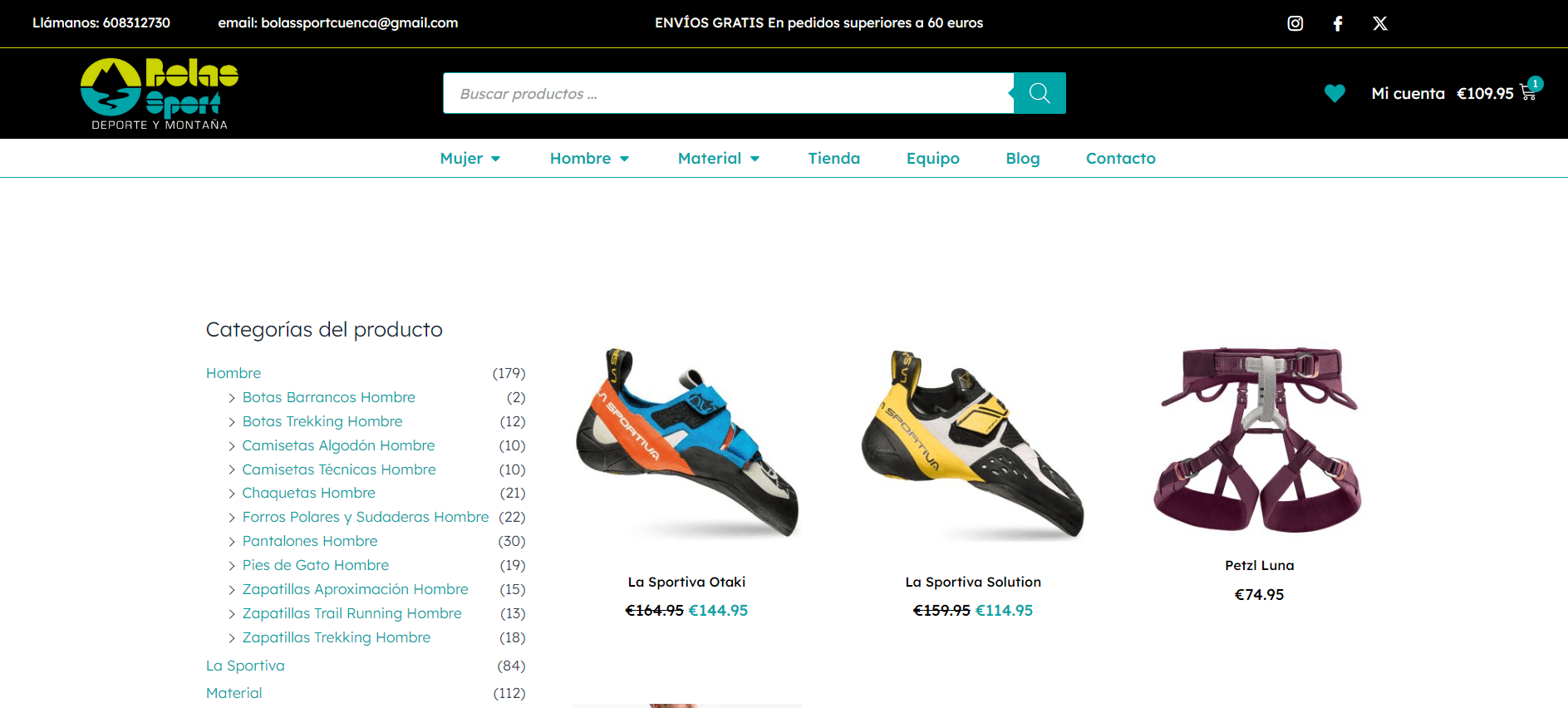Click the search magnifier button

1040,93
